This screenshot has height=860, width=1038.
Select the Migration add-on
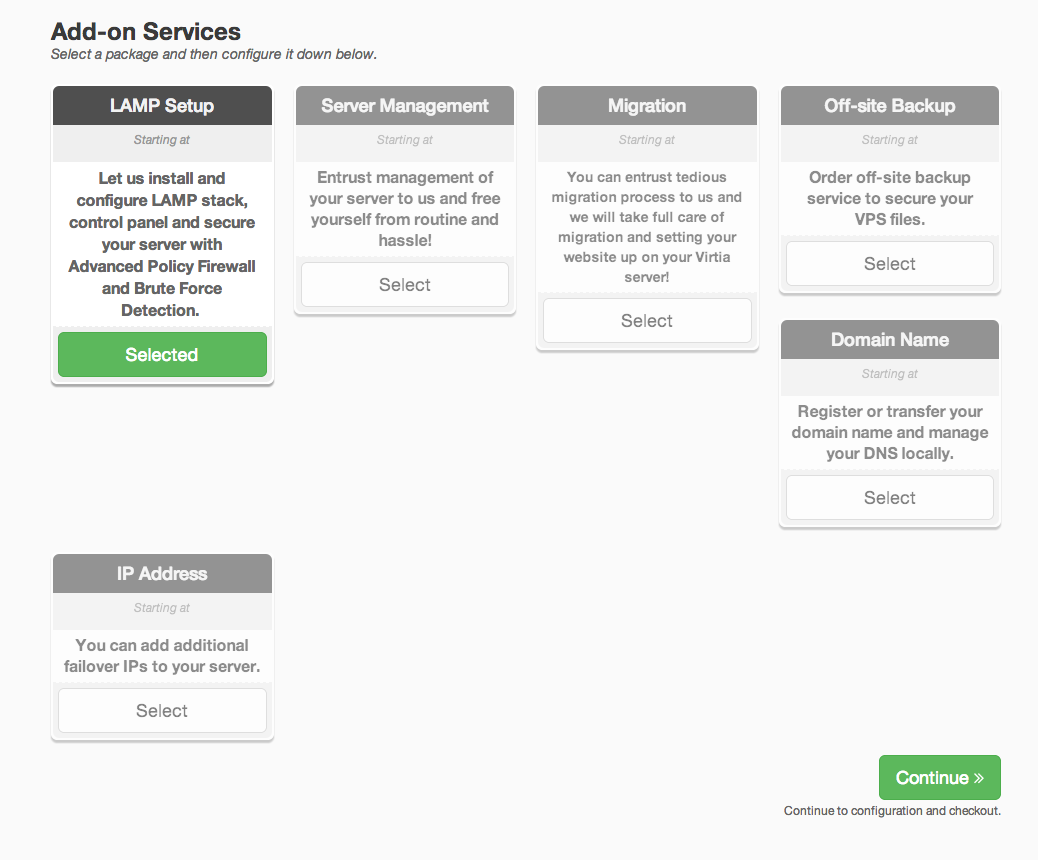[647, 320]
